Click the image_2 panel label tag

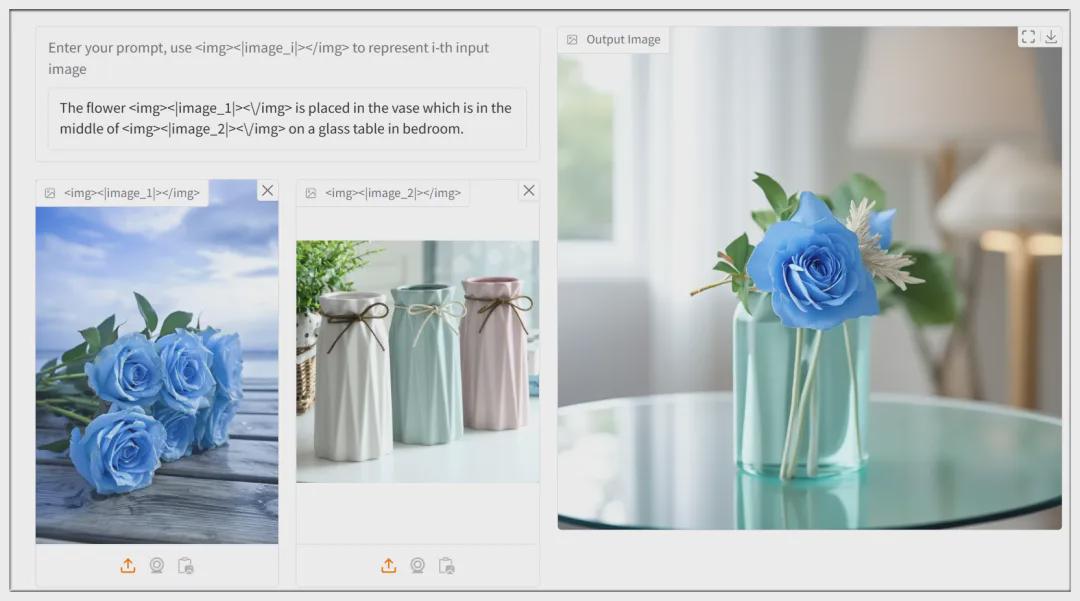[x=392, y=193]
